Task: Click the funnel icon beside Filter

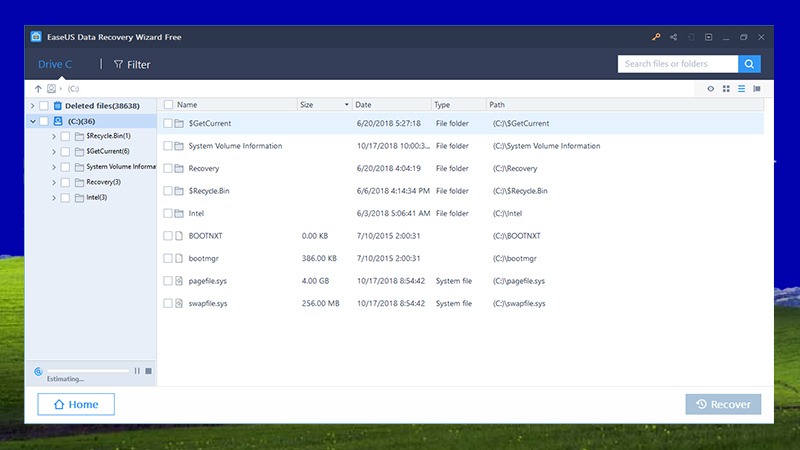Action: [118, 64]
